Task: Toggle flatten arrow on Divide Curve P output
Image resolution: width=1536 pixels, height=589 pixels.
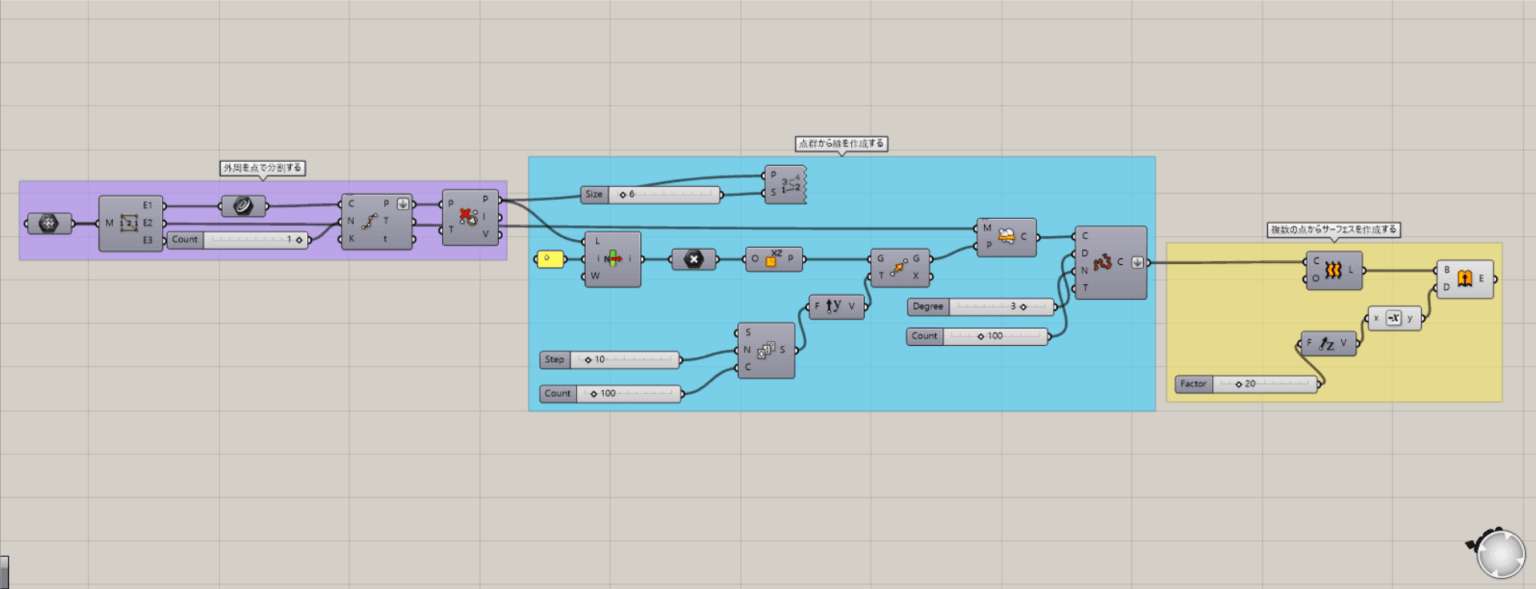Action: [402, 204]
